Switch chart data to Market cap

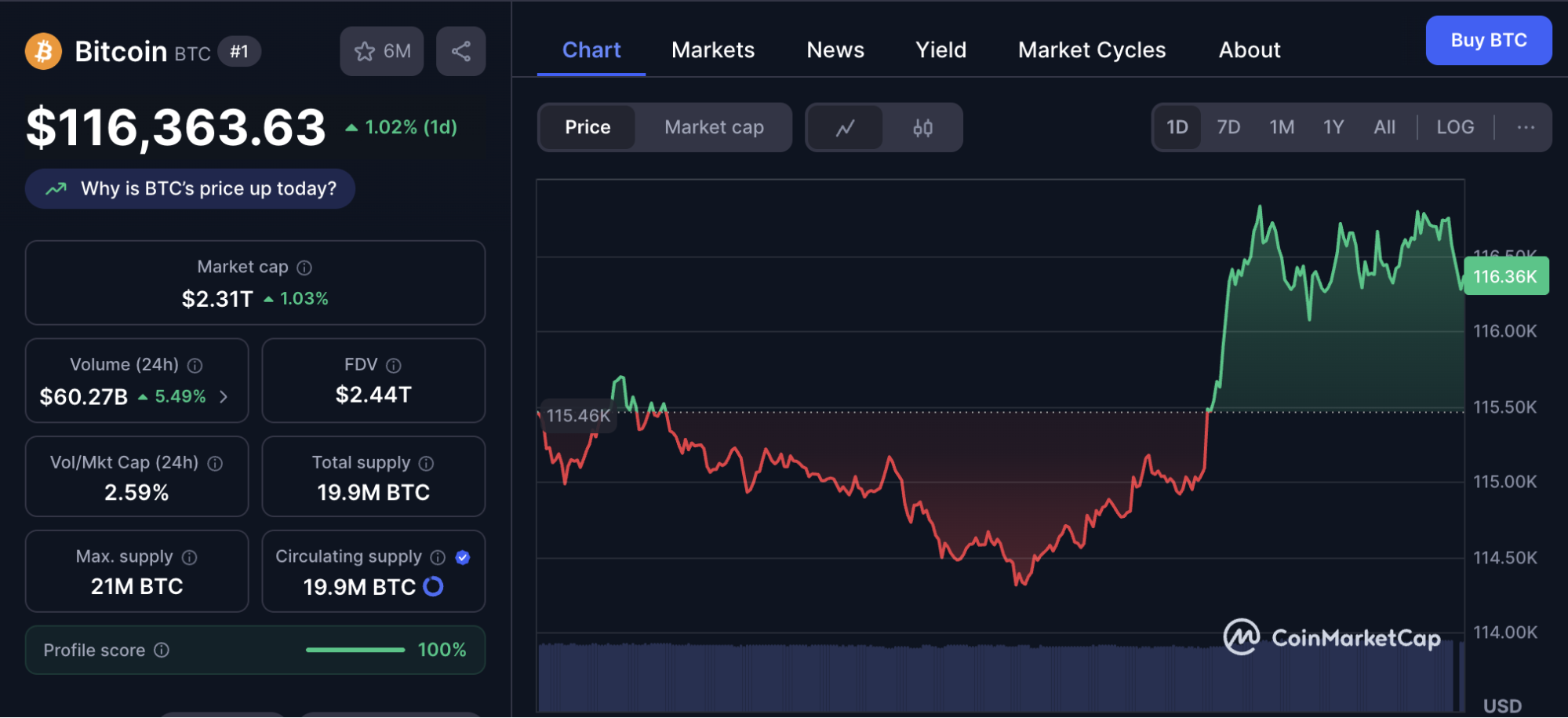pyautogui.click(x=712, y=126)
